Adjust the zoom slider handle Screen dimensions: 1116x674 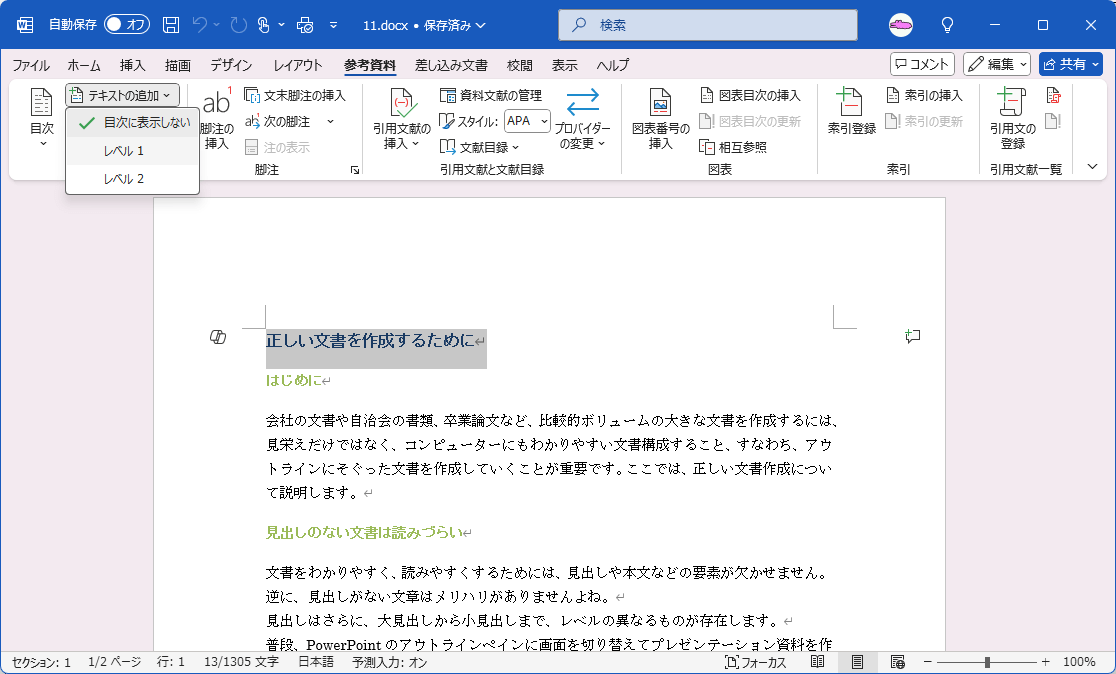click(x=987, y=662)
